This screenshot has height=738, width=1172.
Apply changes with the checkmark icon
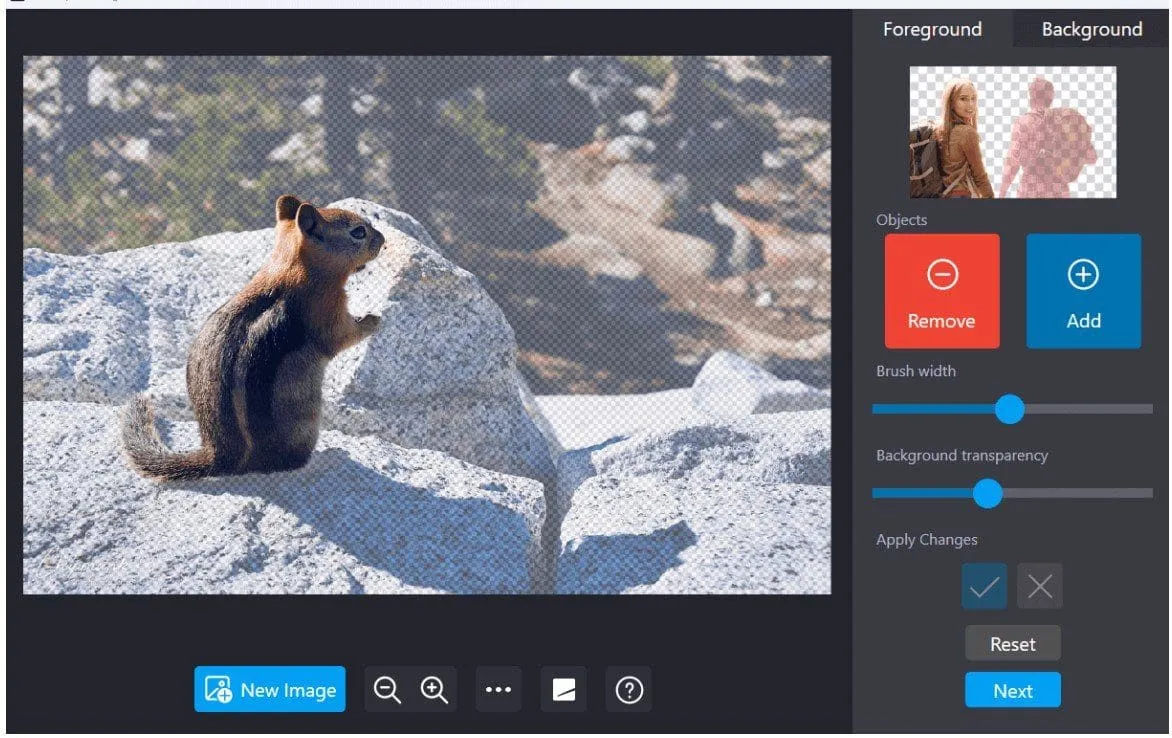[985, 587]
